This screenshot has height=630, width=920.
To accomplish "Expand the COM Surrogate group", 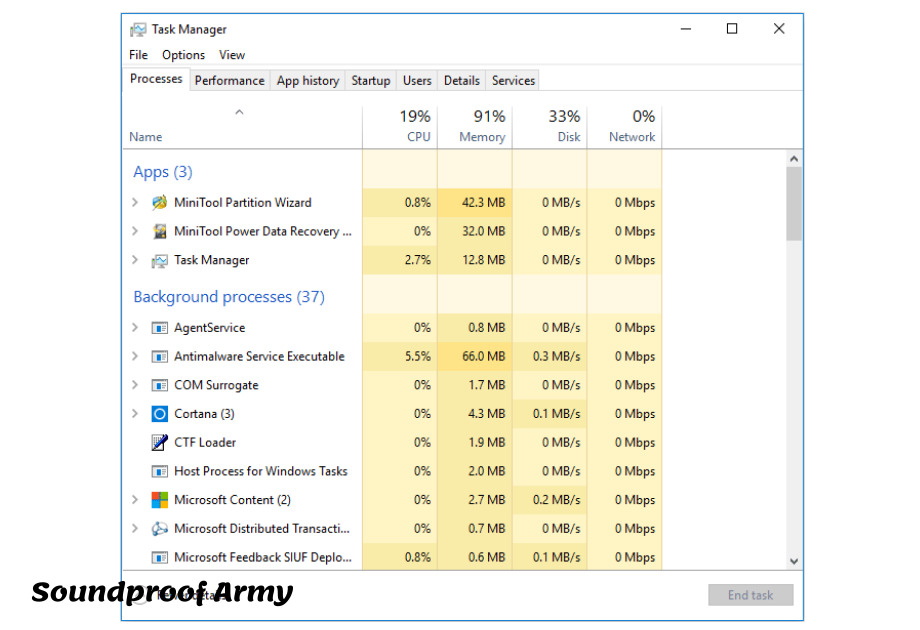I will click(135, 385).
